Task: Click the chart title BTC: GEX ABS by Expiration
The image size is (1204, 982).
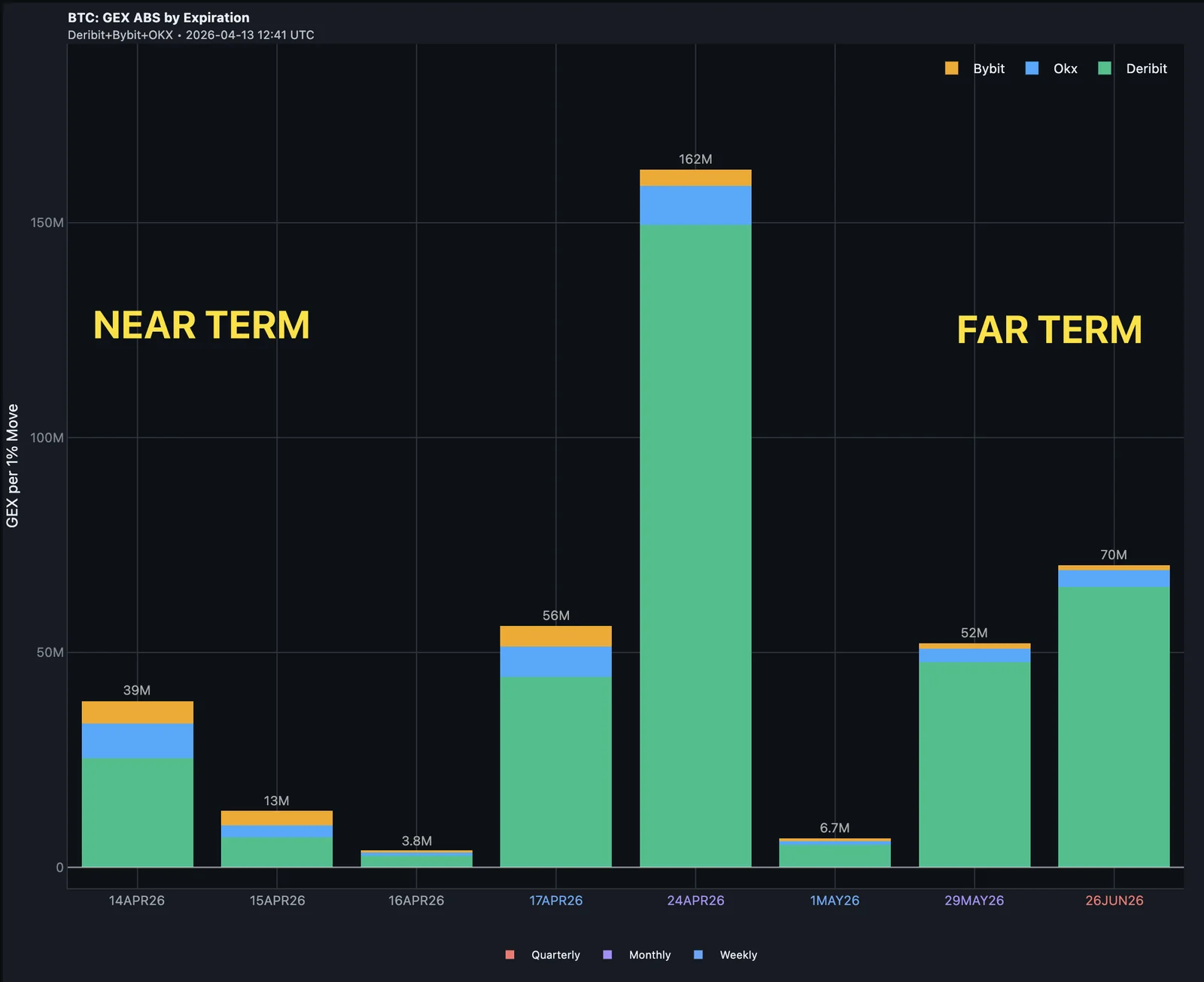Action: pyautogui.click(x=157, y=17)
